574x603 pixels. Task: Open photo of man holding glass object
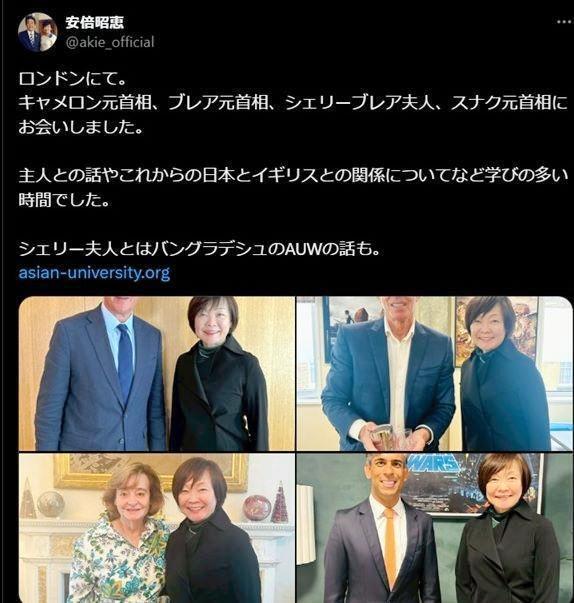click(434, 373)
